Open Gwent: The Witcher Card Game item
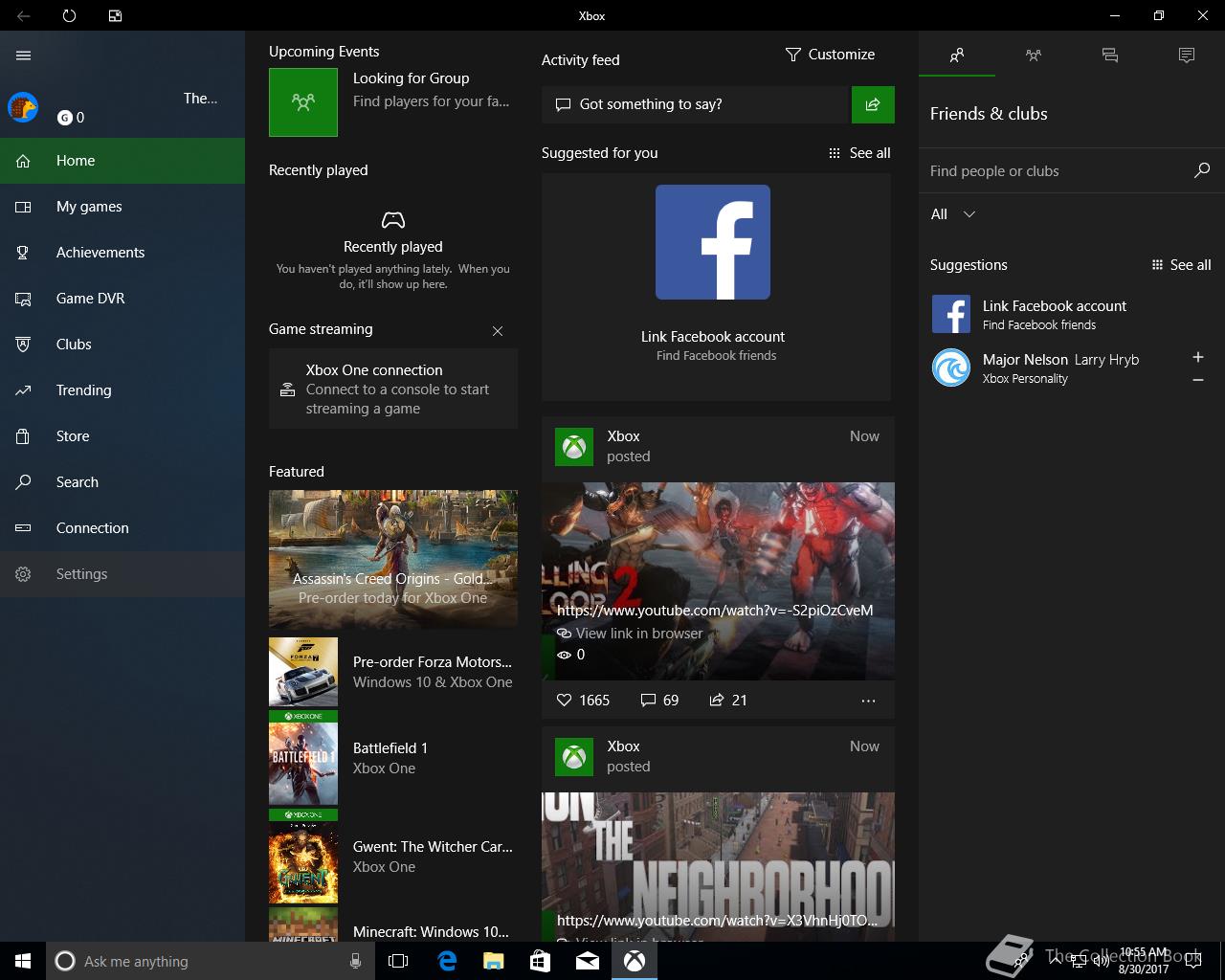Image resolution: width=1225 pixels, height=980 pixels. point(393,857)
